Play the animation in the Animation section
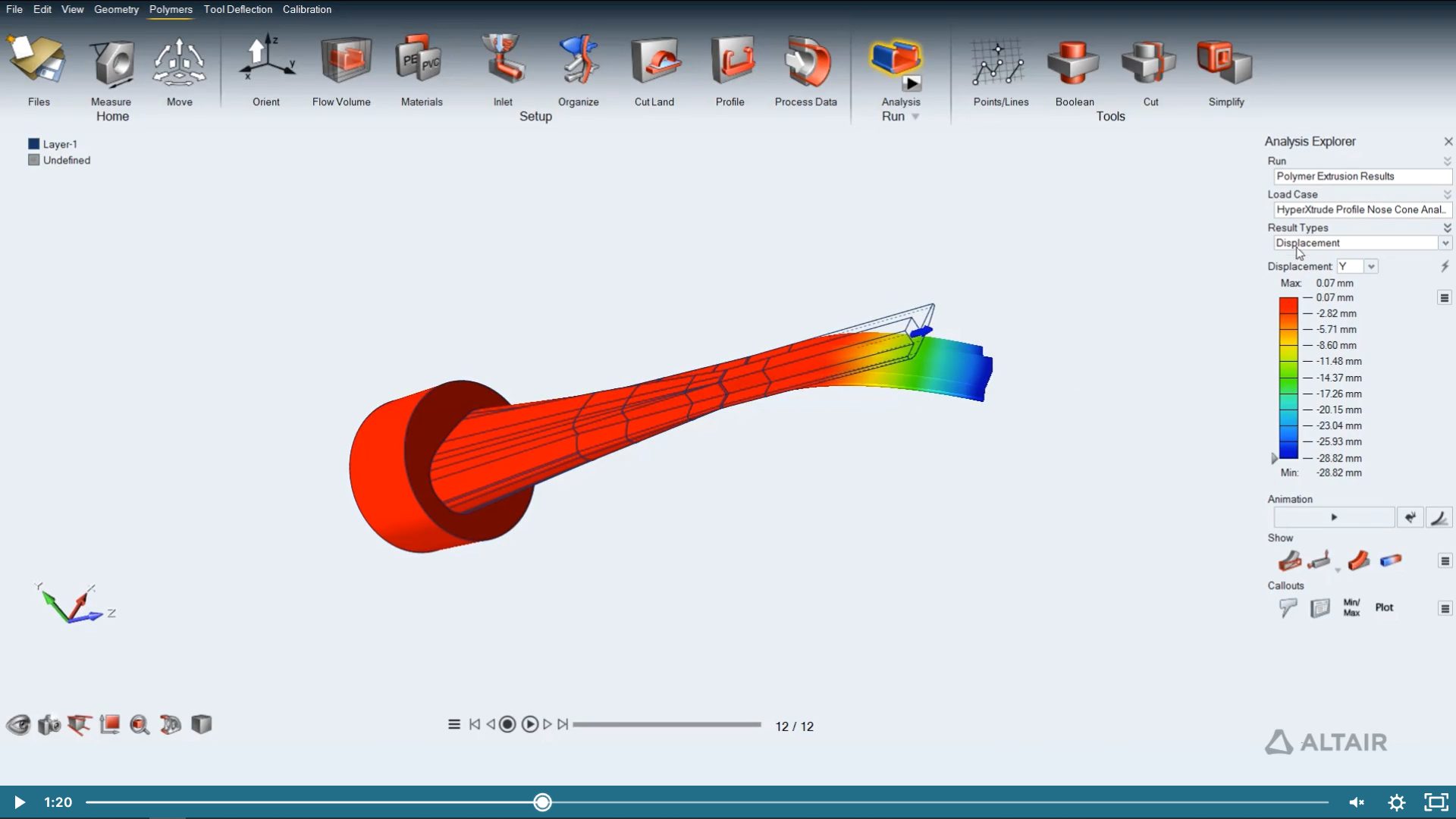The height and width of the screenshot is (819, 1456). pos(1334,516)
